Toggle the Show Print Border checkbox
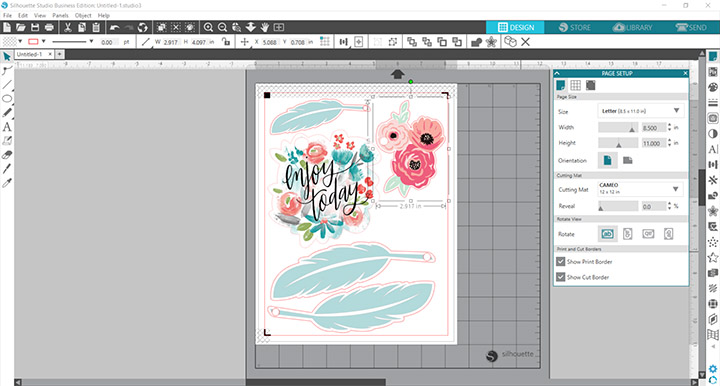Image resolution: width=720 pixels, height=386 pixels. pyautogui.click(x=560, y=262)
